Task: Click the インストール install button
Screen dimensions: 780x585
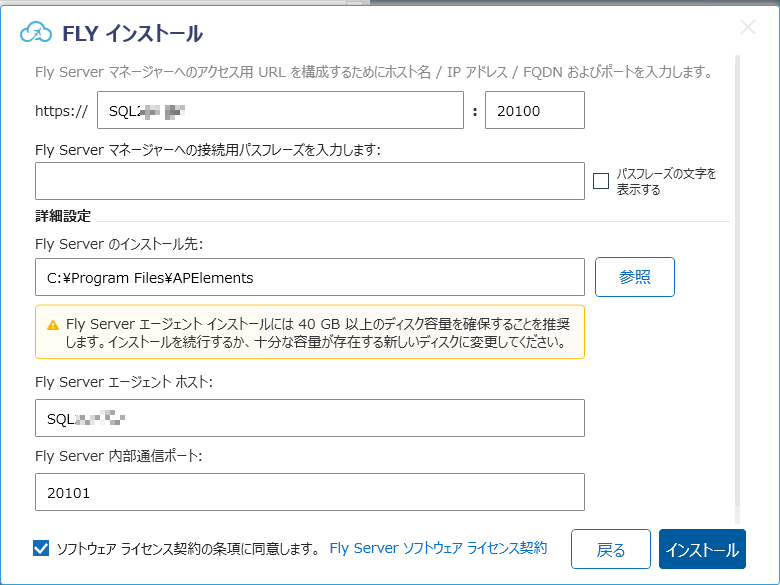Action: [x=702, y=549]
